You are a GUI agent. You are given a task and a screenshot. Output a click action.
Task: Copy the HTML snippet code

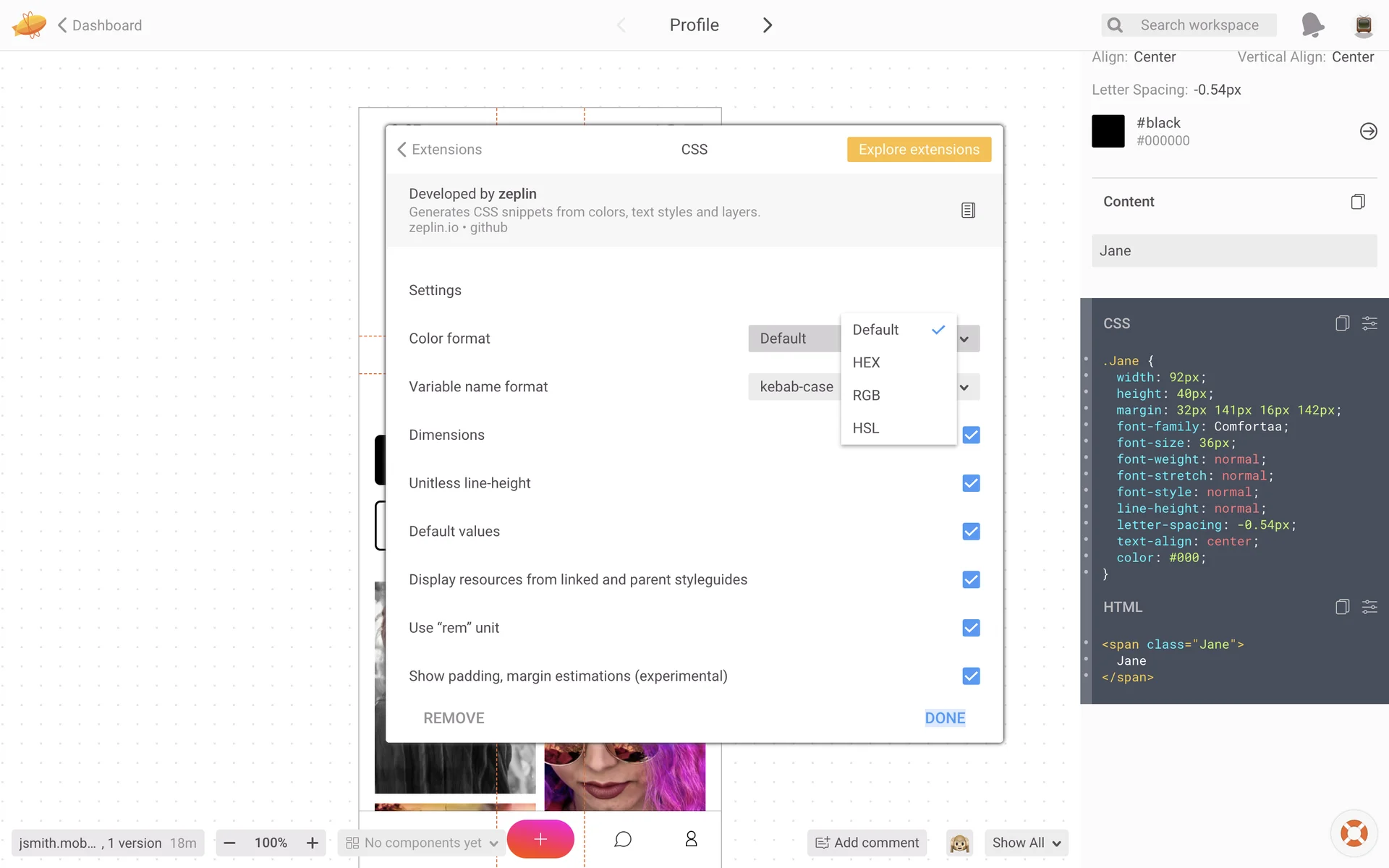pyautogui.click(x=1342, y=607)
